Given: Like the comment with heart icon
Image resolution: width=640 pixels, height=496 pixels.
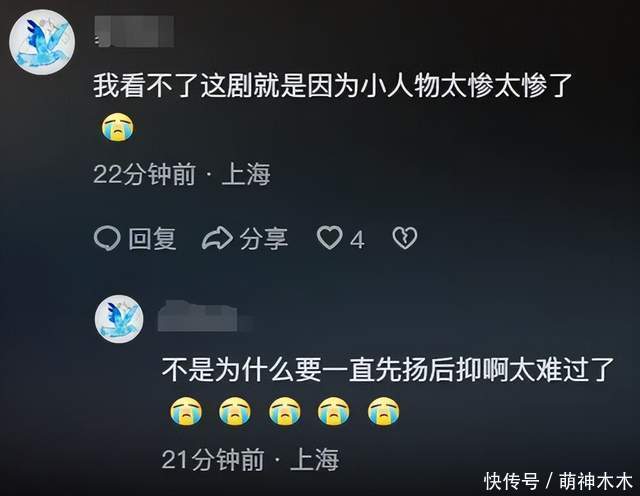Looking at the screenshot, I should point(329,237).
